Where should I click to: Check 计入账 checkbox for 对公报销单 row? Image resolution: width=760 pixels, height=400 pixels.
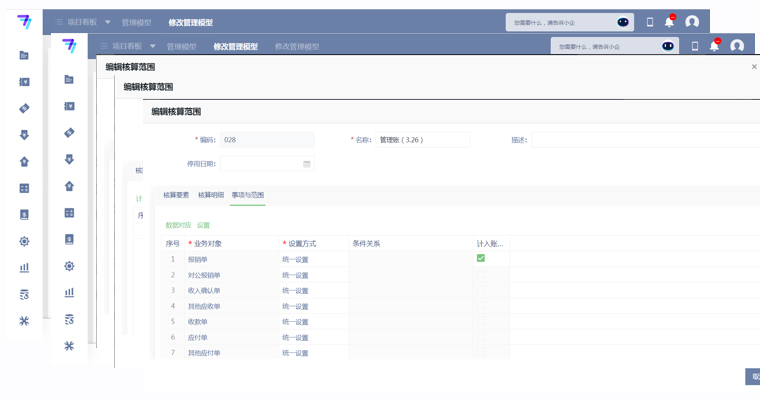click(x=481, y=275)
